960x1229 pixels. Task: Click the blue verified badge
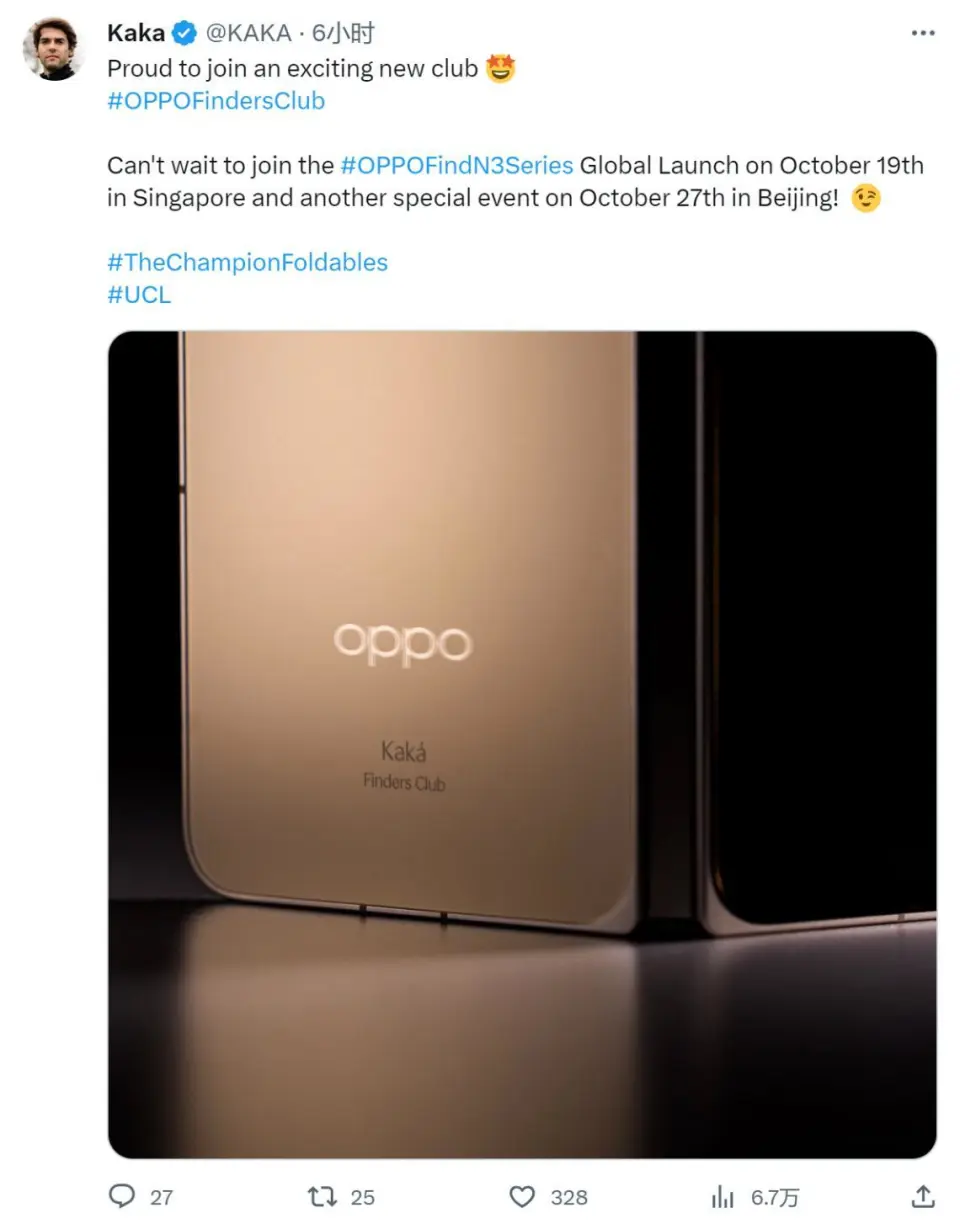[x=185, y=34]
